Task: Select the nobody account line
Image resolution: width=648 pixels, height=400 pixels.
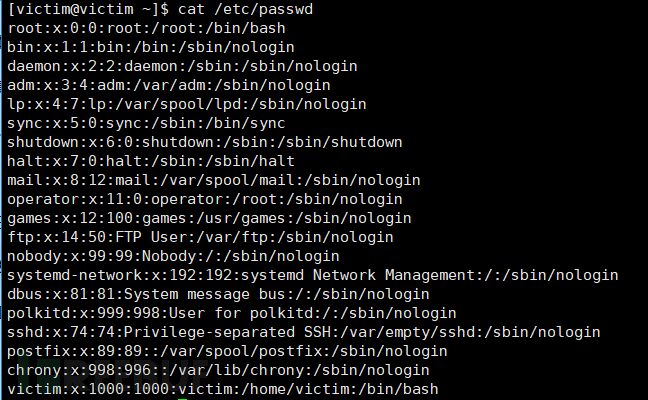Action: (x=174, y=256)
